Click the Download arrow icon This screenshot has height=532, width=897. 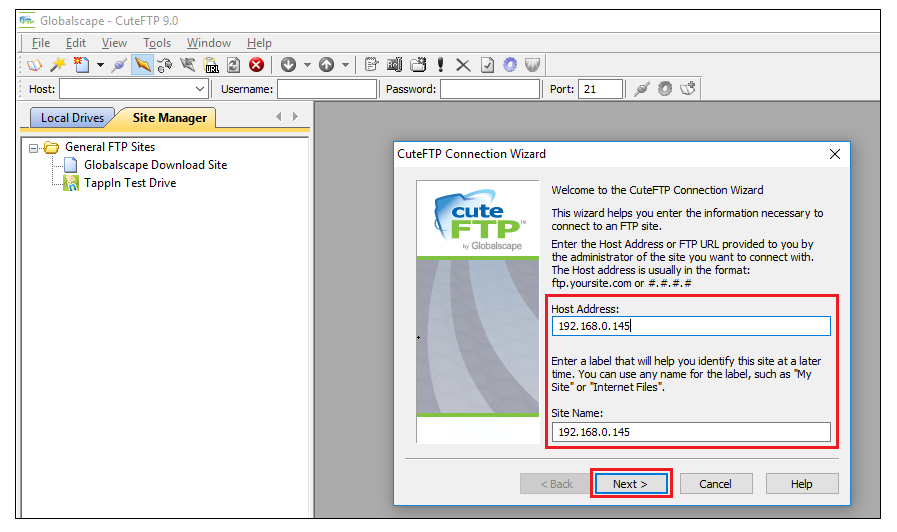pos(288,65)
